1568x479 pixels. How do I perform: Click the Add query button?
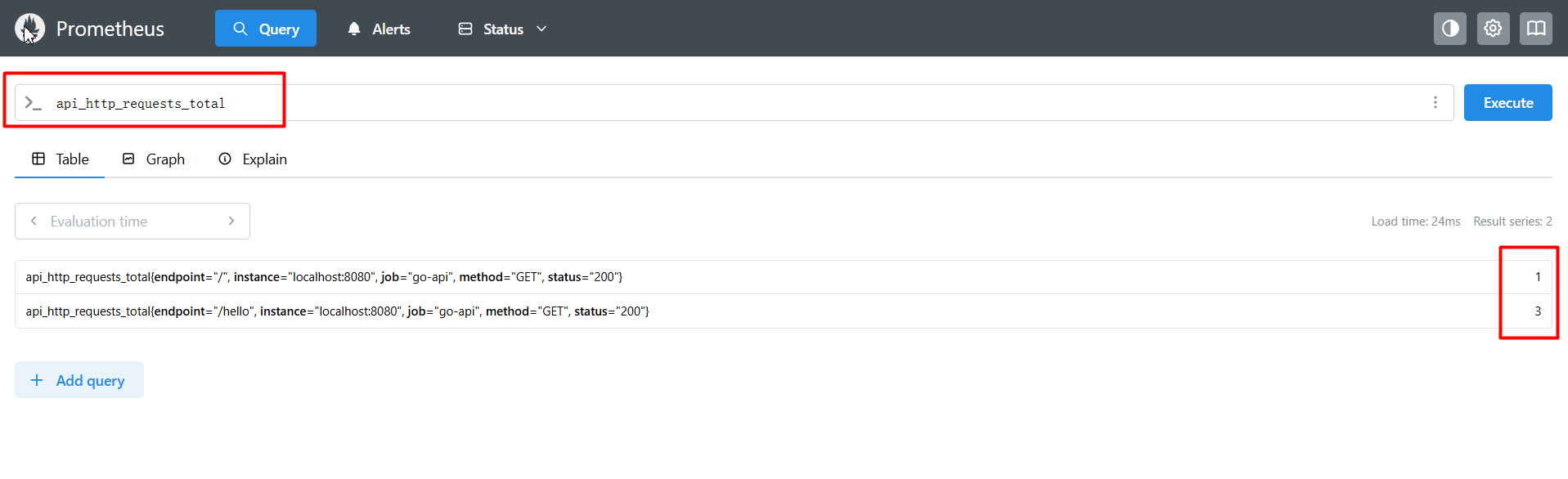click(79, 380)
